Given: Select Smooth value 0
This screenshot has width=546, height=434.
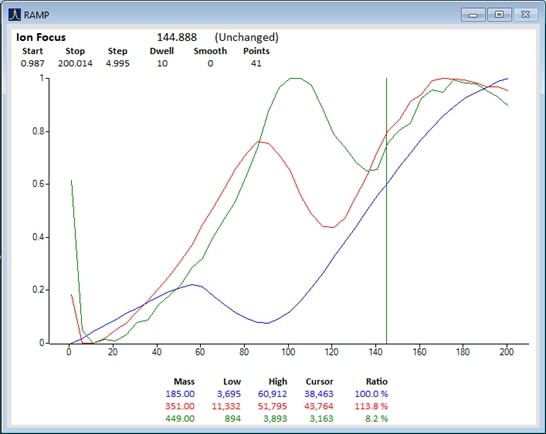Looking at the screenshot, I should point(210,63).
